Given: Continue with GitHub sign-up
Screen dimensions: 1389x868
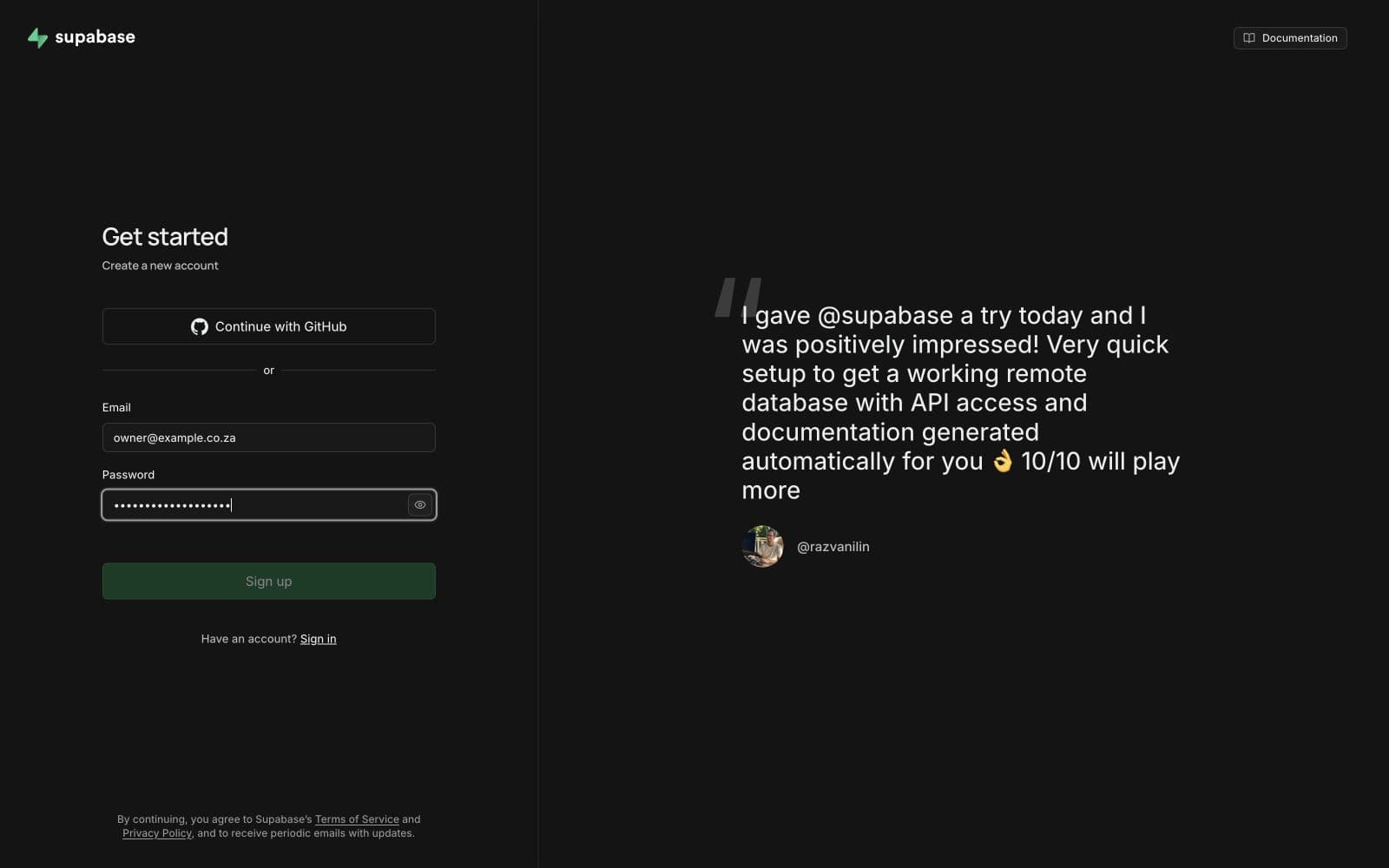Looking at the screenshot, I should click(269, 326).
